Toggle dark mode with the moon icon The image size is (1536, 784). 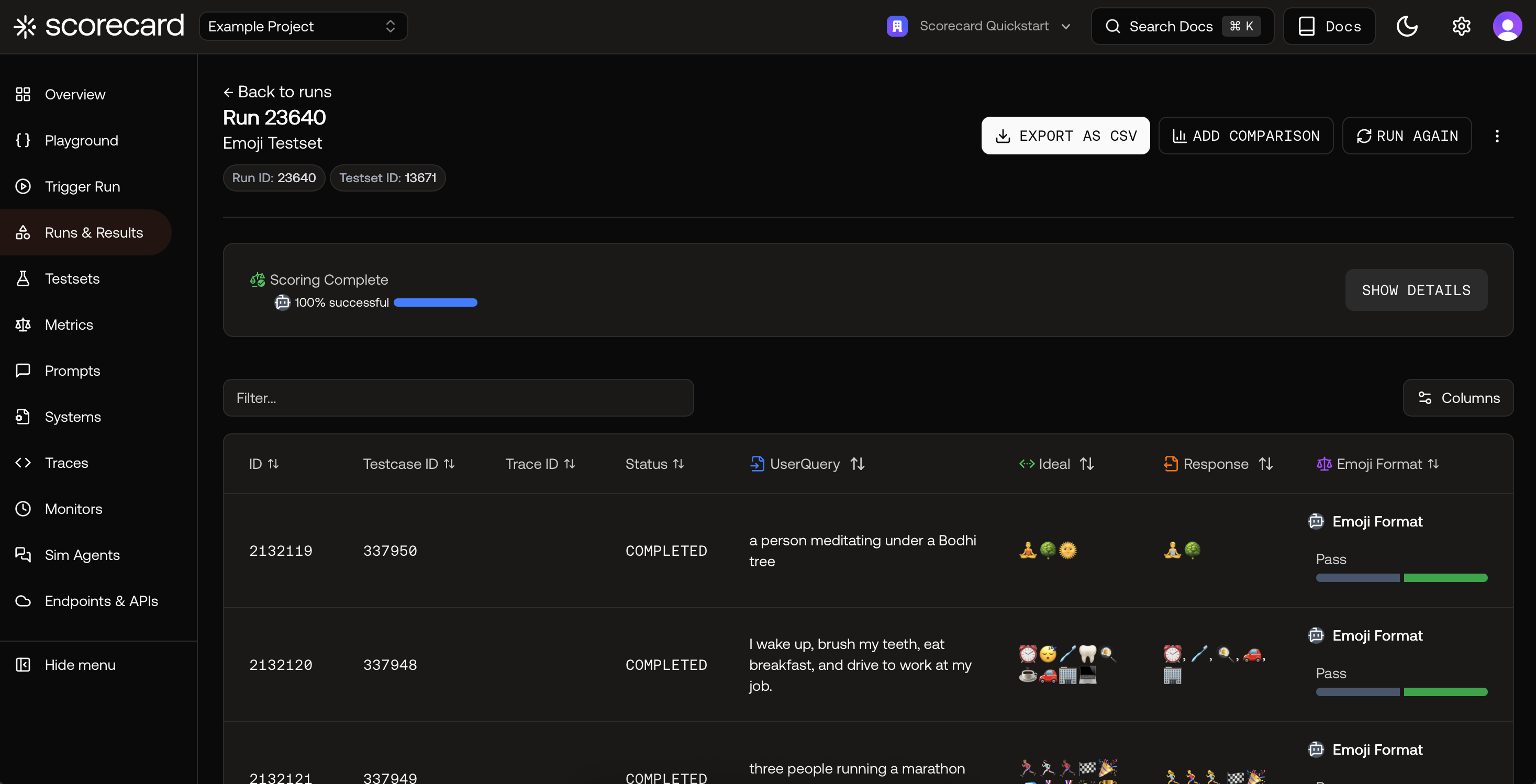(1407, 26)
